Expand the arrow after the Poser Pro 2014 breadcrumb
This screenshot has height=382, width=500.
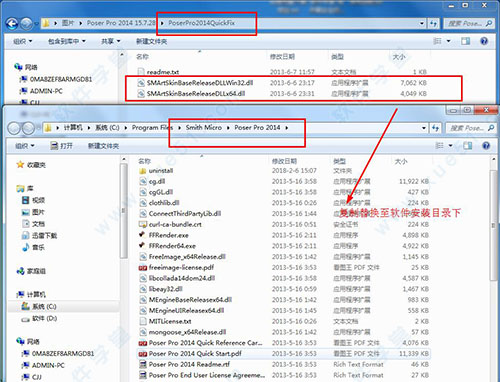coord(287,128)
